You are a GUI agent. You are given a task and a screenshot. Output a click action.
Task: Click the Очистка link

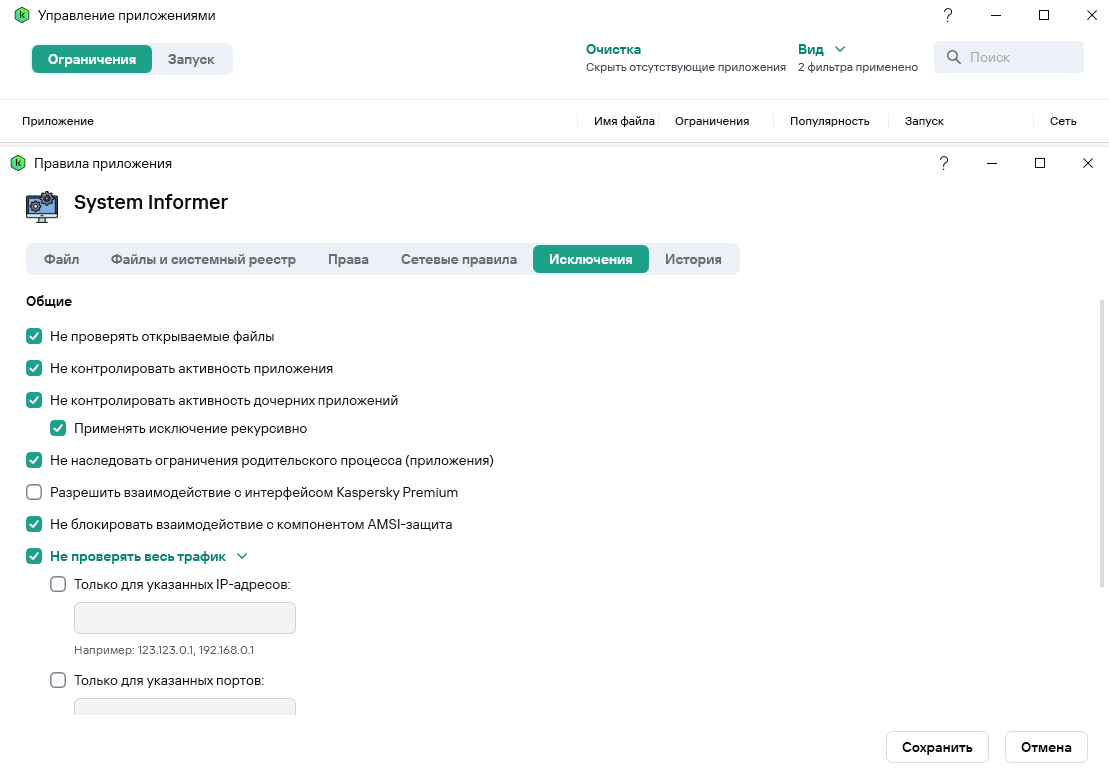613,49
